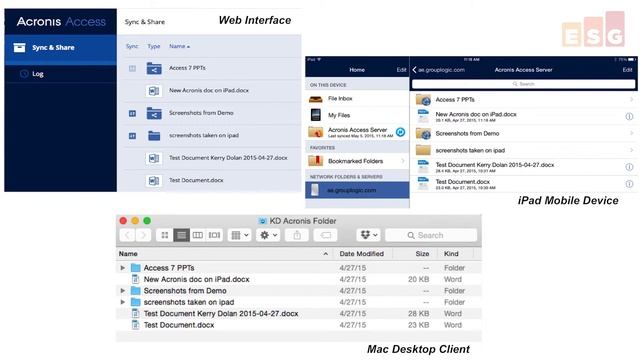Open Finder action gear menu
Screen dimensions: 640x360
click(x=268, y=235)
